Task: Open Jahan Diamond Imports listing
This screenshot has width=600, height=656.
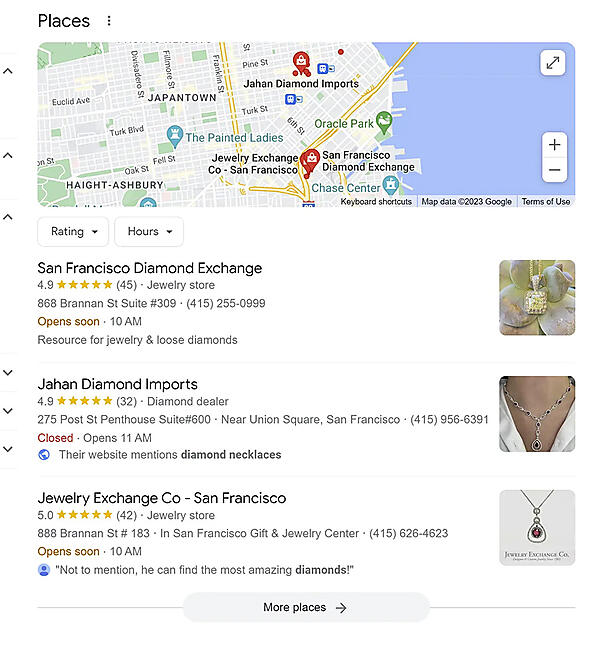Action: [x=118, y=384]
